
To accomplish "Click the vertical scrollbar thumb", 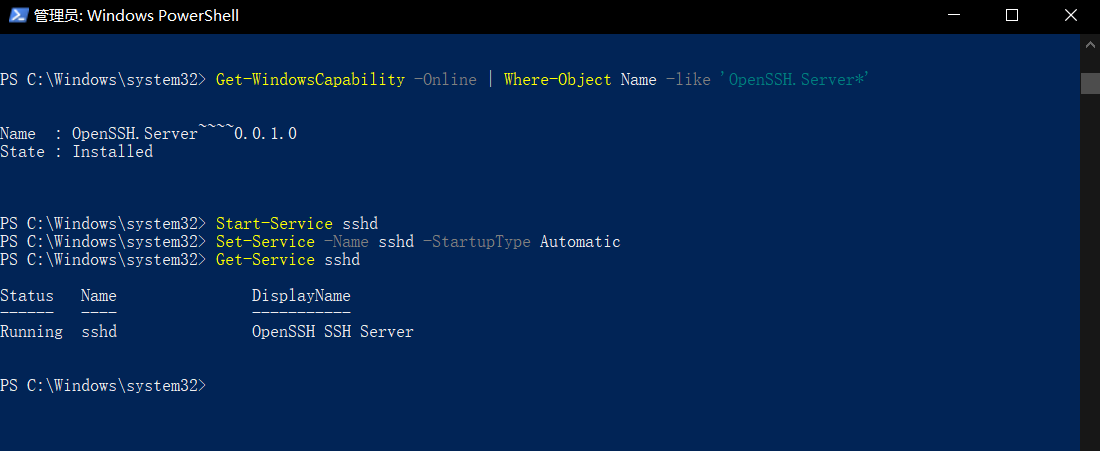I will 1089,83.
